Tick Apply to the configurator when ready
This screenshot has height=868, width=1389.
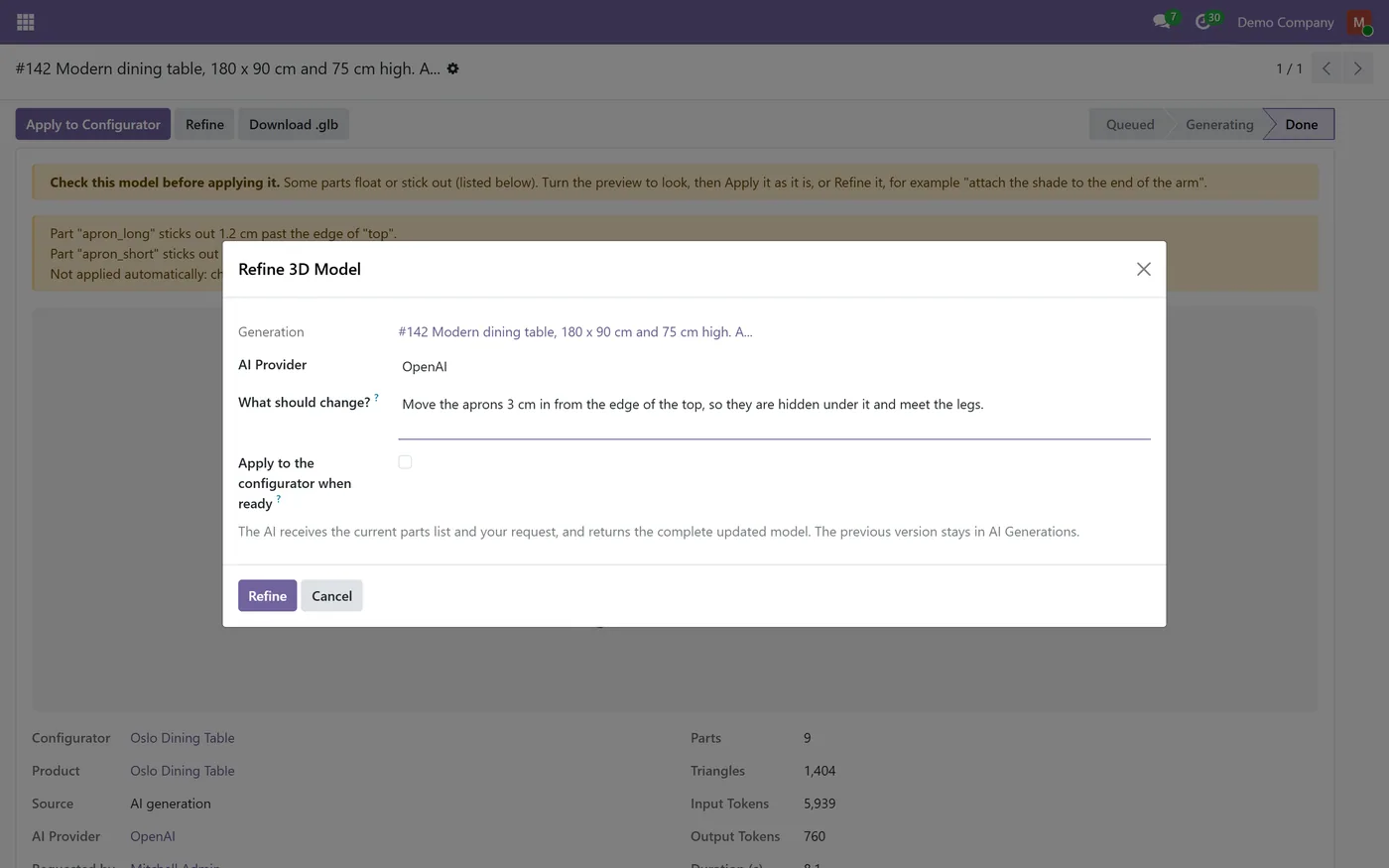pos(405,462)
